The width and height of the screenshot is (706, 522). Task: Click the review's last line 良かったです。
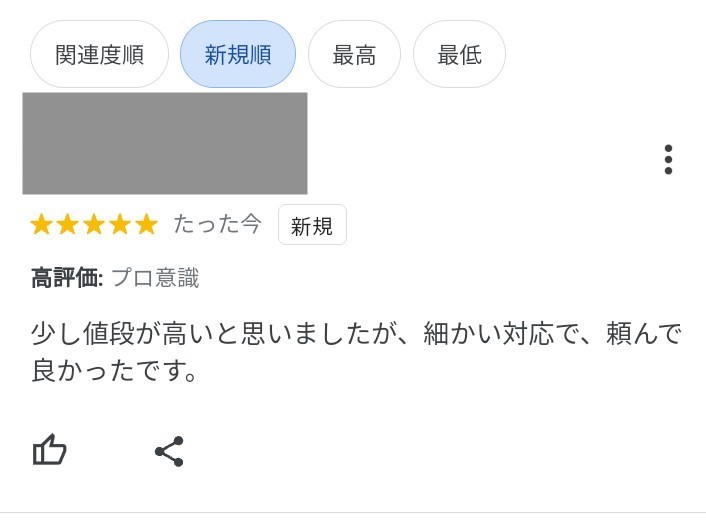click(117, 371)
